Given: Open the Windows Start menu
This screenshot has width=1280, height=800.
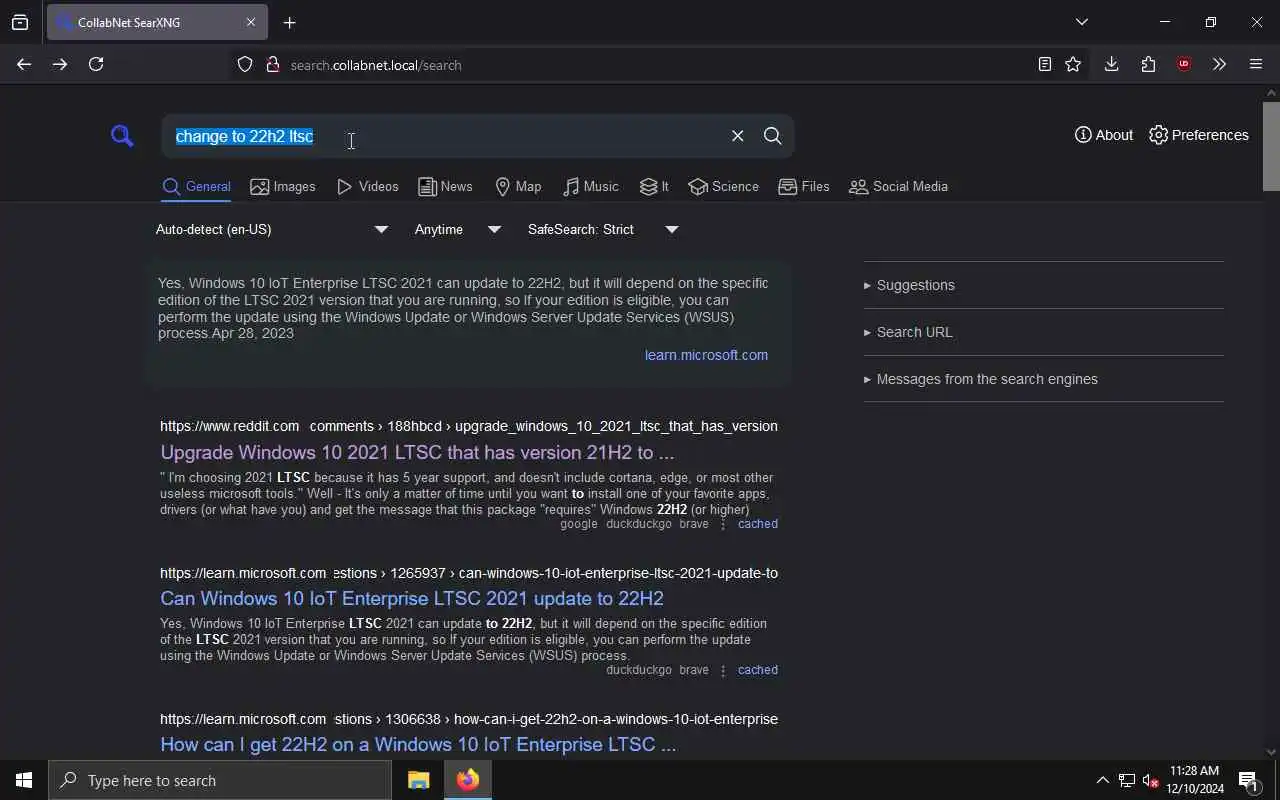Looking at the screenshot, I should pyautogui.click(x=24, y=780).
